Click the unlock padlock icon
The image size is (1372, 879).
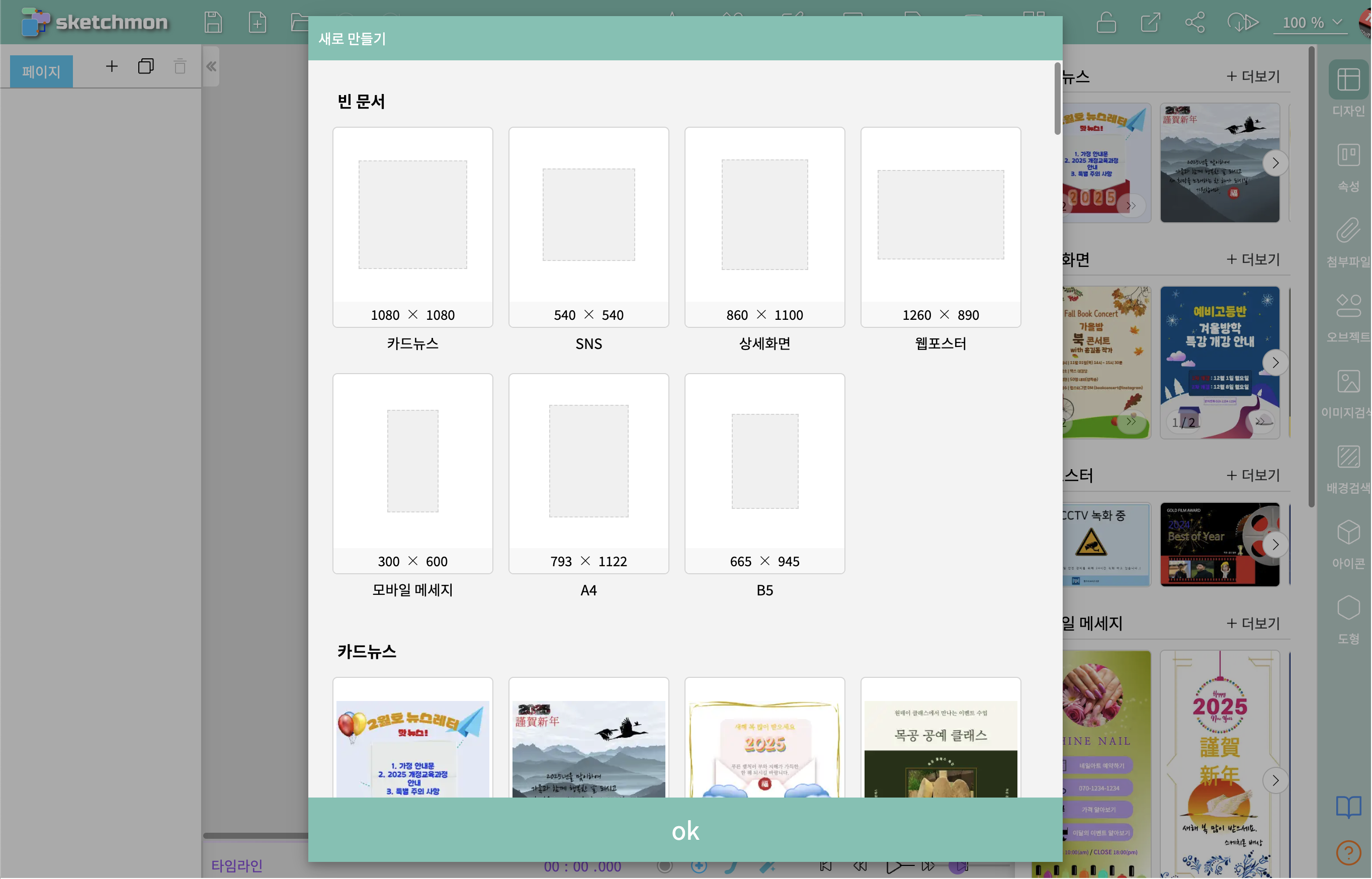(x=1106, y=23)
